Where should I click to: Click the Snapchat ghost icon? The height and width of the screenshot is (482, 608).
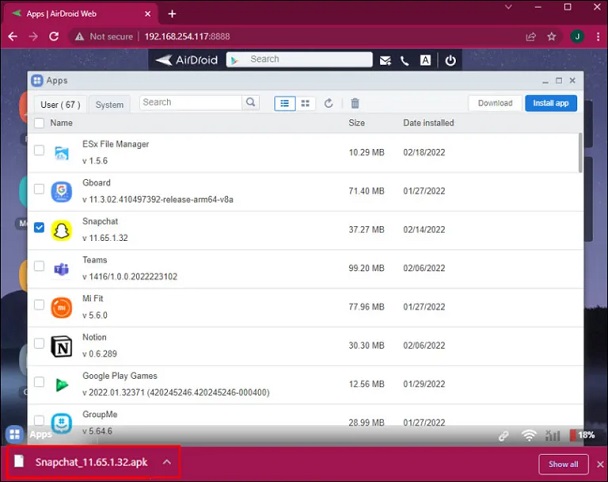coord(61,230)
